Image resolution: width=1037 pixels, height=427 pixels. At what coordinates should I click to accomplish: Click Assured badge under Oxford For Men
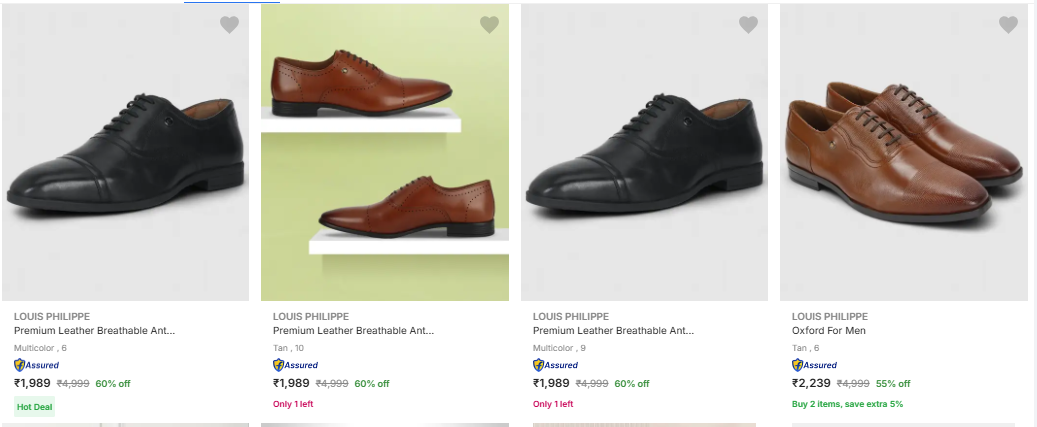pyautogui.click(x=814, y=365)
